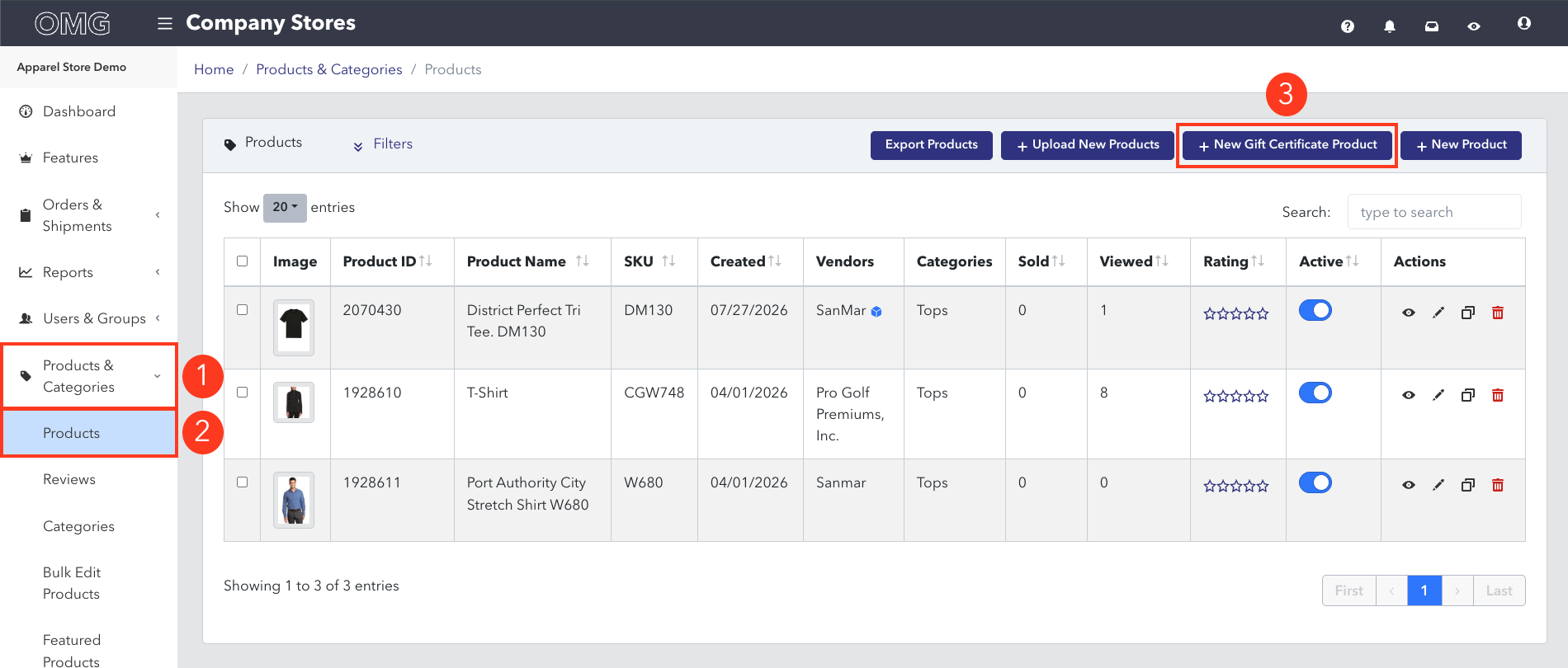Image resolution: width=1568 pixels, height=668 pixels.
Task: Disable Active toggle for T-Shirt
Action: (x=1315, y=393)
